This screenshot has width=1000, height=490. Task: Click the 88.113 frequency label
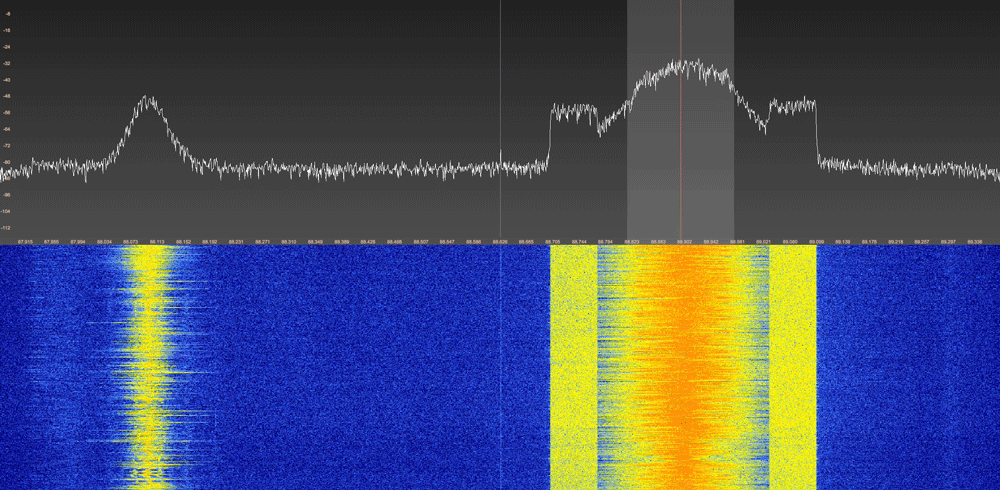coord(158,241)
